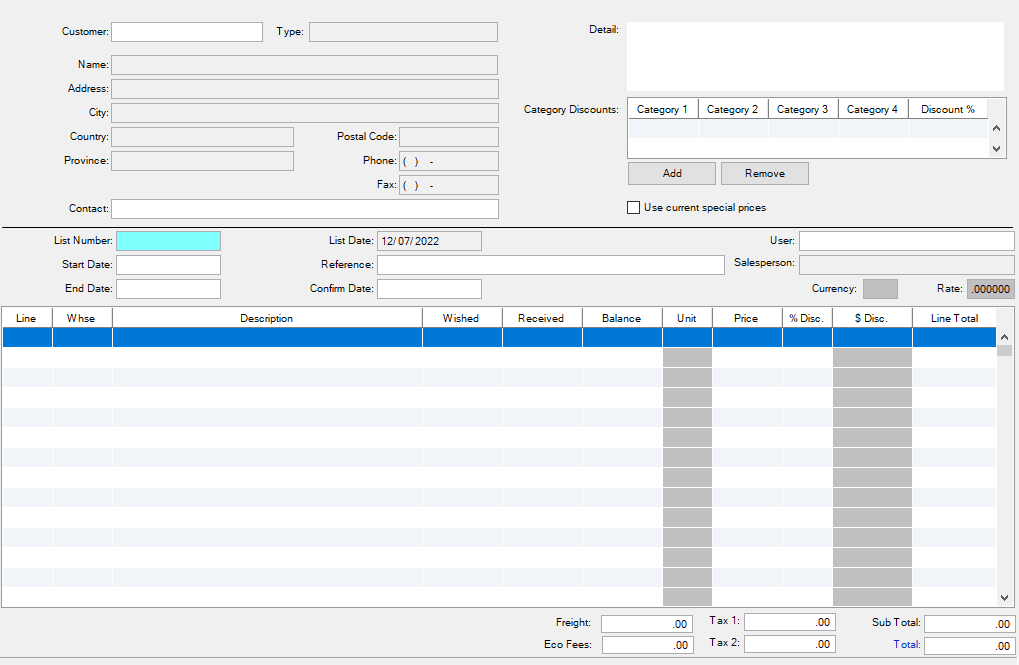Click the Line Total column header

954,318
